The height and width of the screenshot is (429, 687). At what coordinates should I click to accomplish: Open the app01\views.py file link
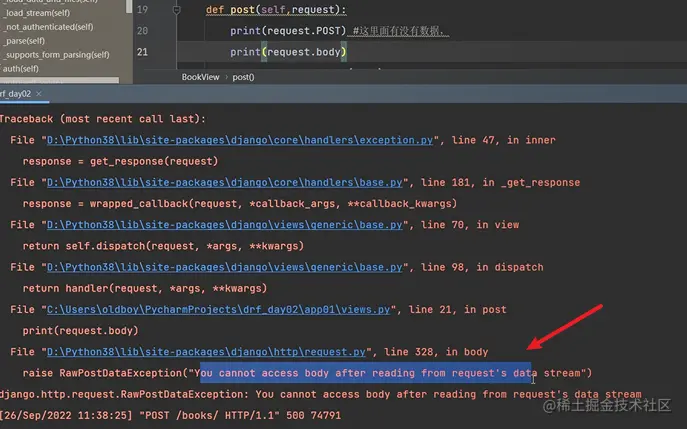coord(218,309)
